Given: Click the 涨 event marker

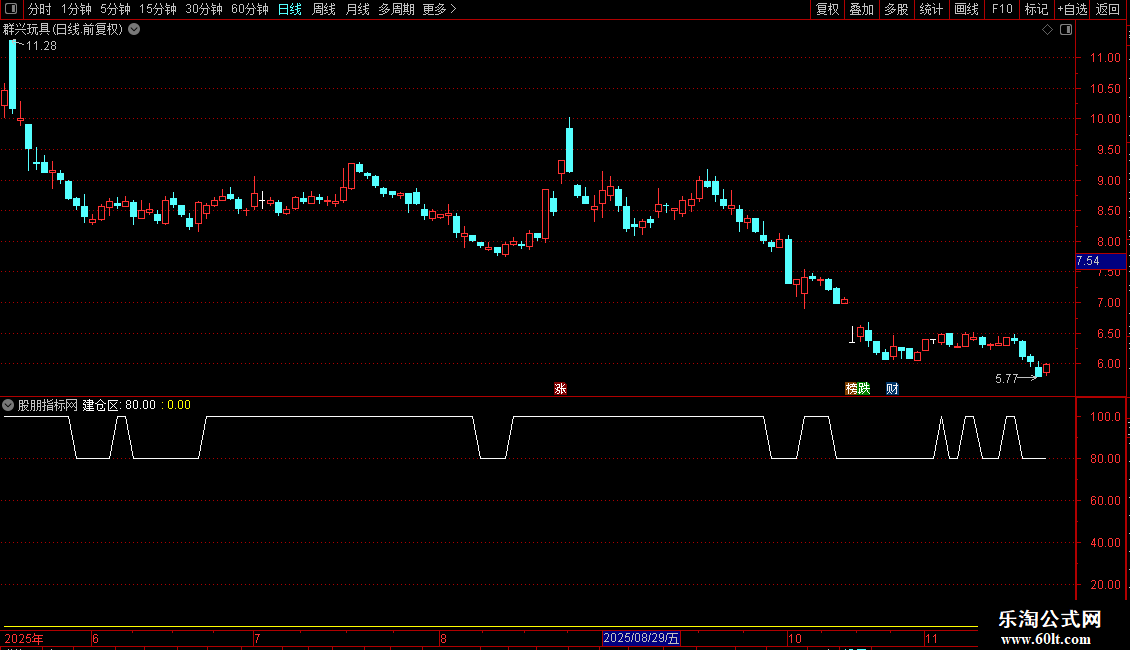Looking at the screenshot, I should click(560, 388).
